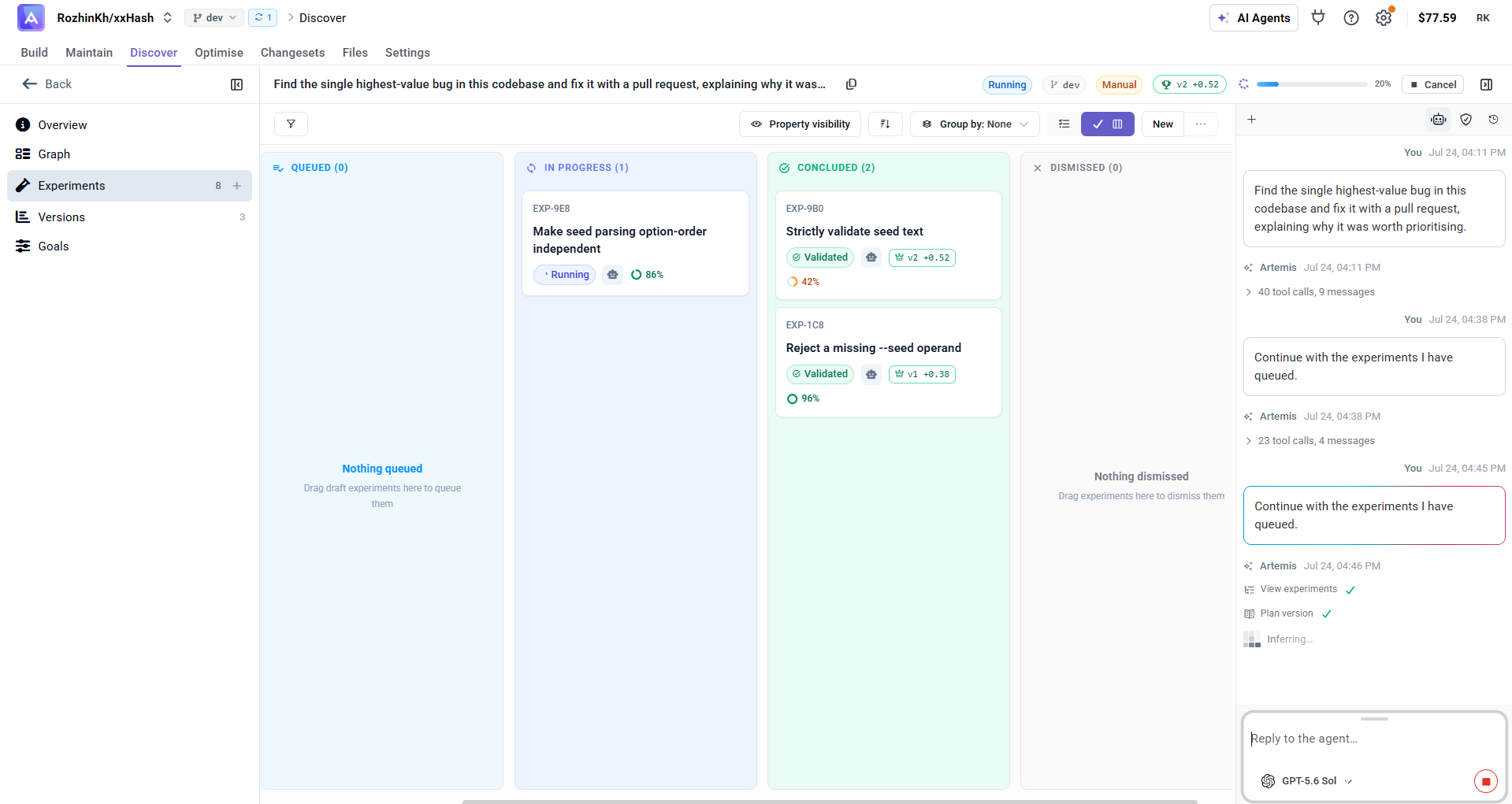The image size is (1512, 804).
Task: Copy the experiment prompt with the copy icon
Action: [x=851, y=84]
